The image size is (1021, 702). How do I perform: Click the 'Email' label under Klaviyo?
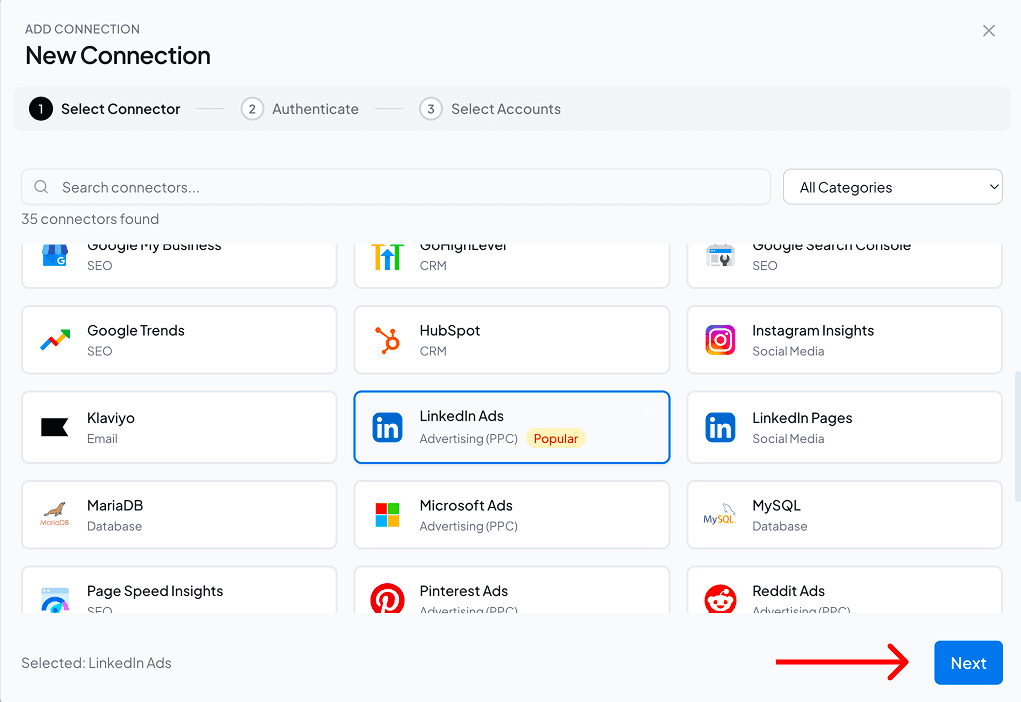[x=102, y=438]
